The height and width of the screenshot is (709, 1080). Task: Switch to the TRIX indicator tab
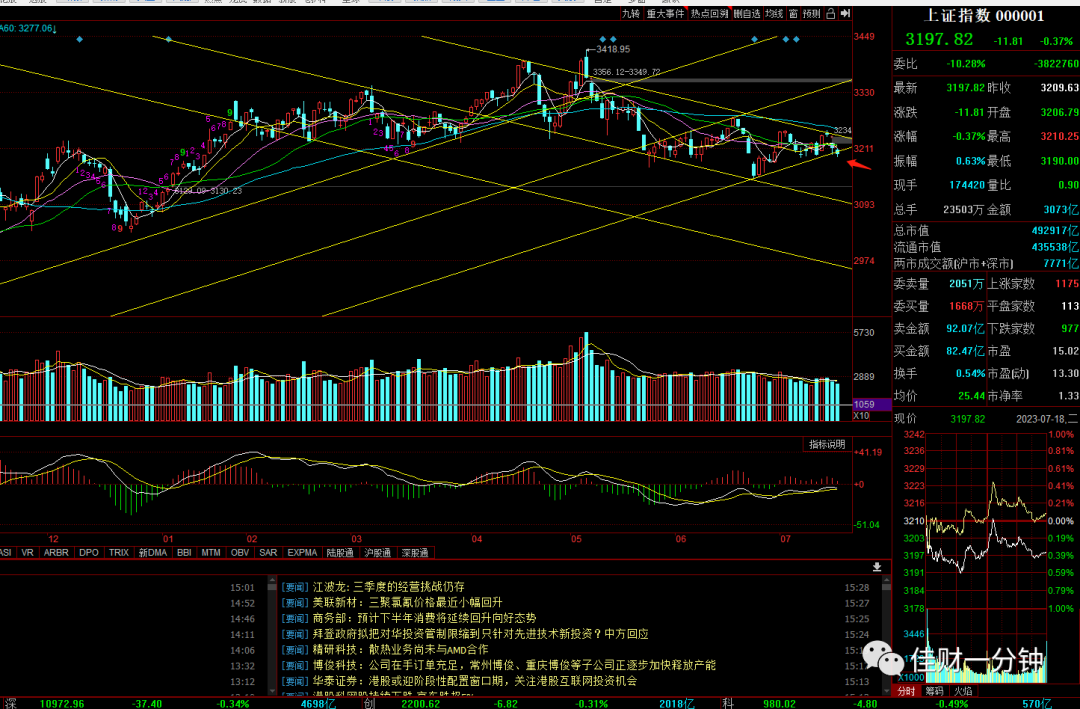click(118, 553)
